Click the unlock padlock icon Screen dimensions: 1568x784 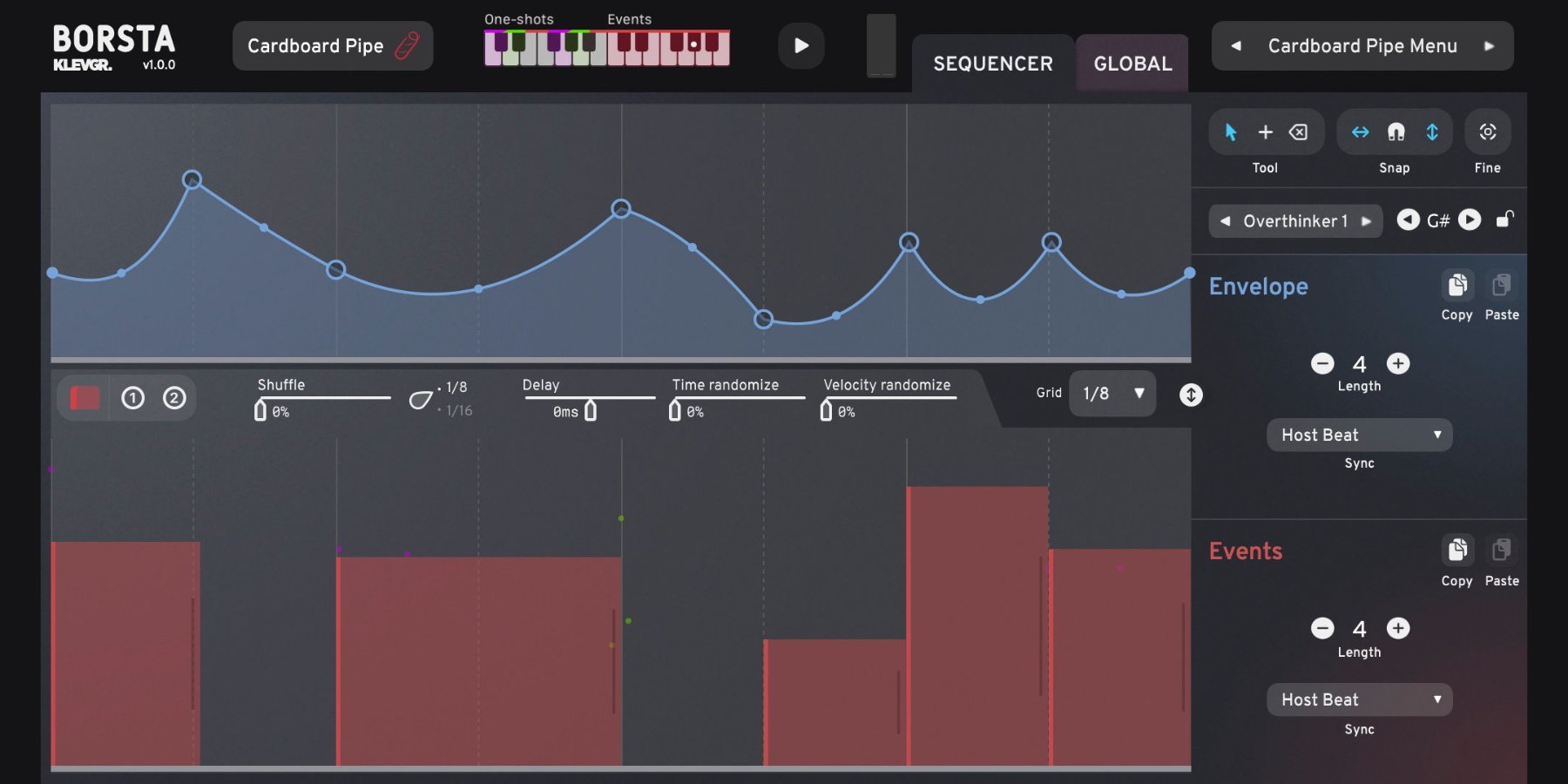pyautogui.click(x=1504, y=220)
